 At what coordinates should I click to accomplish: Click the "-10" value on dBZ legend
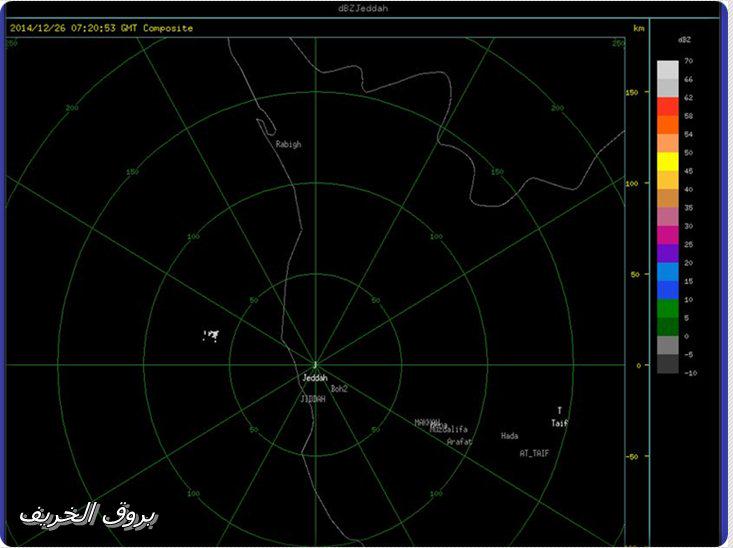click(690, 373)
